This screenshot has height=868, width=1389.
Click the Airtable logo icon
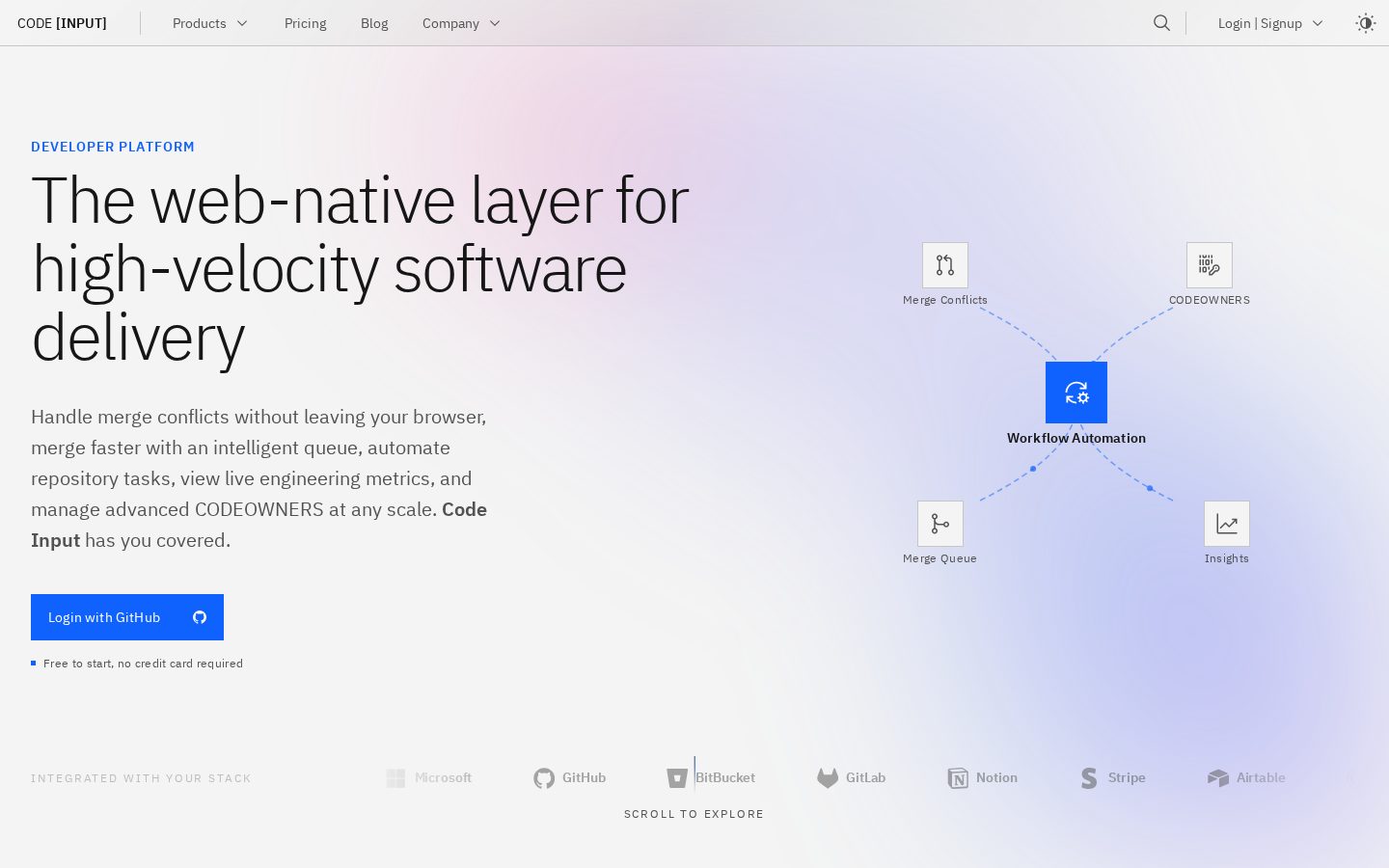[1218, 778]
